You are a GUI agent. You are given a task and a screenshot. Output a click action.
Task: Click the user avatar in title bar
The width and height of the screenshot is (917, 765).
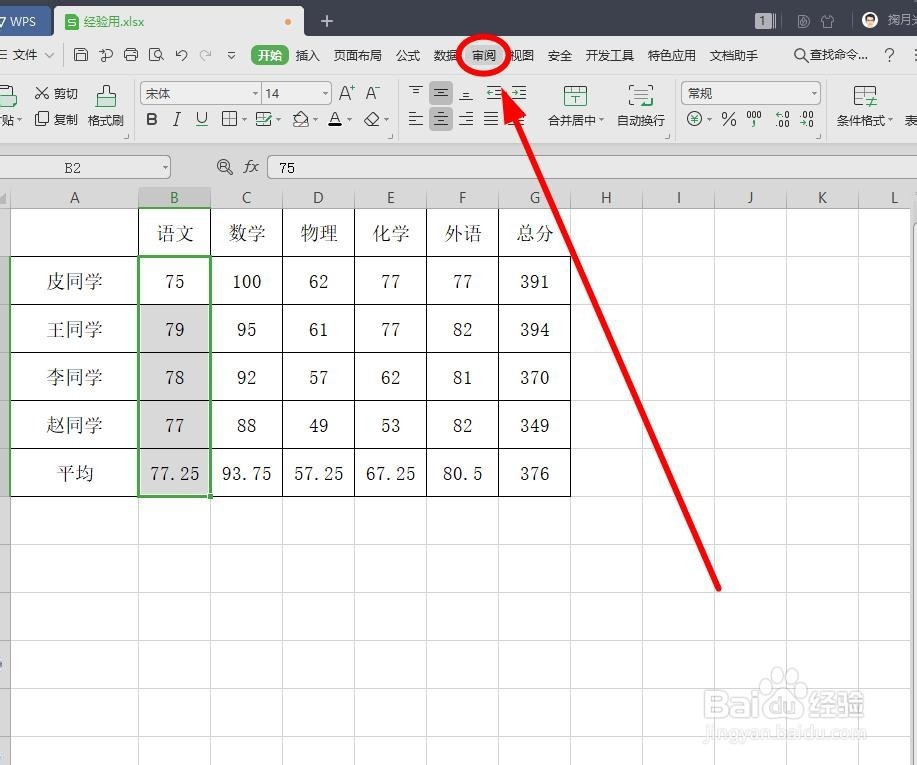click(x=870, y=20)
